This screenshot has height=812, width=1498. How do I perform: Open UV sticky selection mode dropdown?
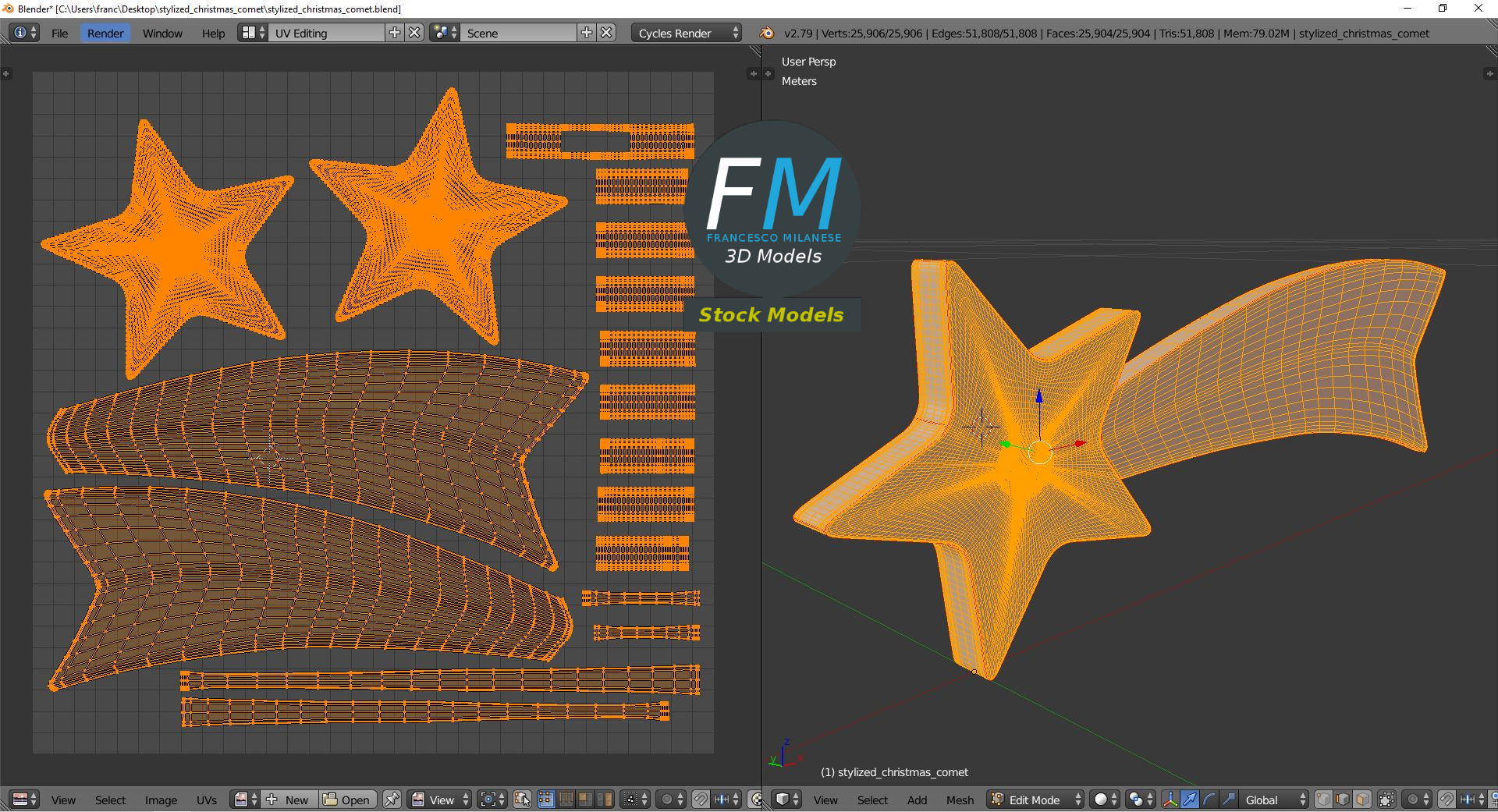(x=635, y=800)
